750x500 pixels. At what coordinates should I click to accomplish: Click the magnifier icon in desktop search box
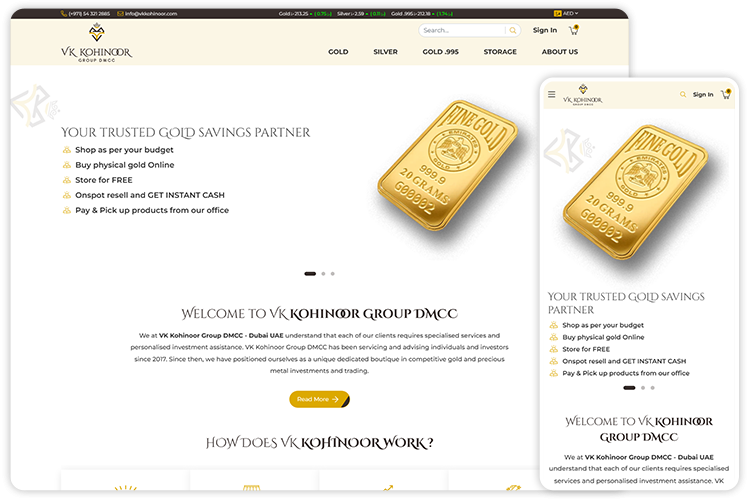pyautogui.click(x=513, y=31)
